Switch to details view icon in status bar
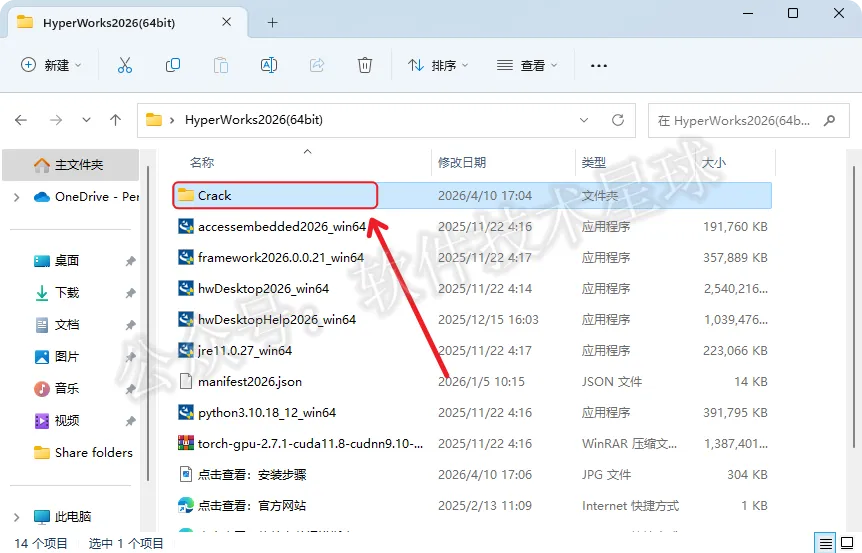Screen dimensions: 862x553 (825, 544)
